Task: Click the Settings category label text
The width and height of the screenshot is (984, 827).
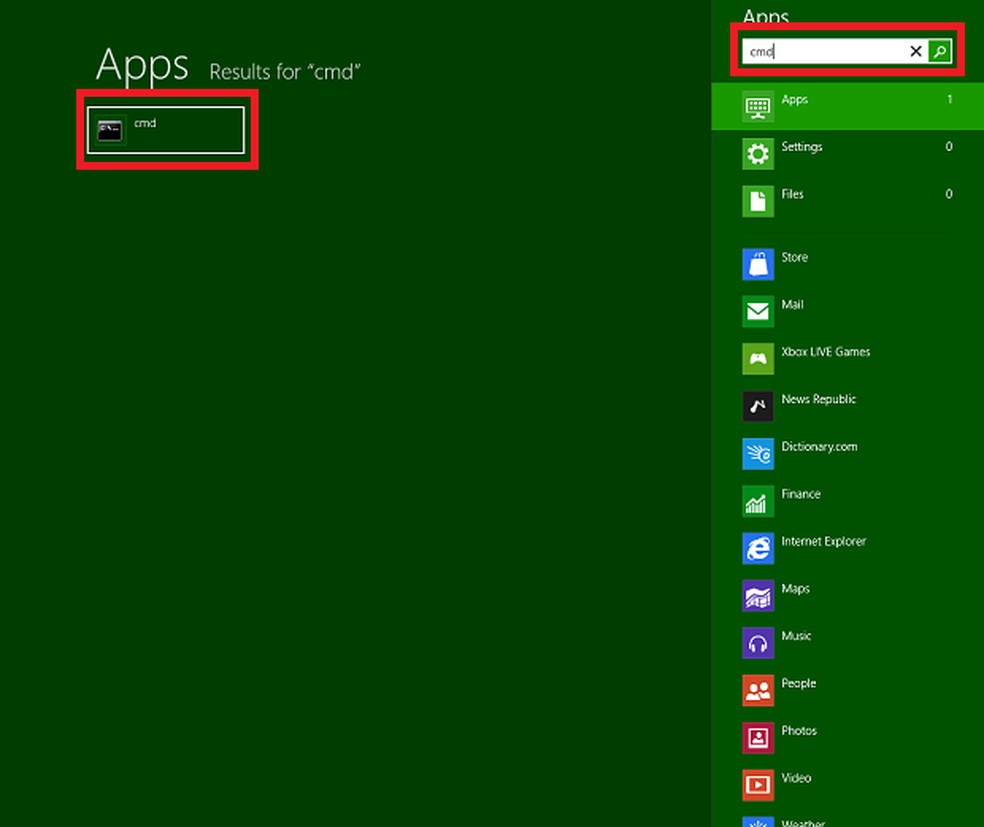Action: pos(801,147)
